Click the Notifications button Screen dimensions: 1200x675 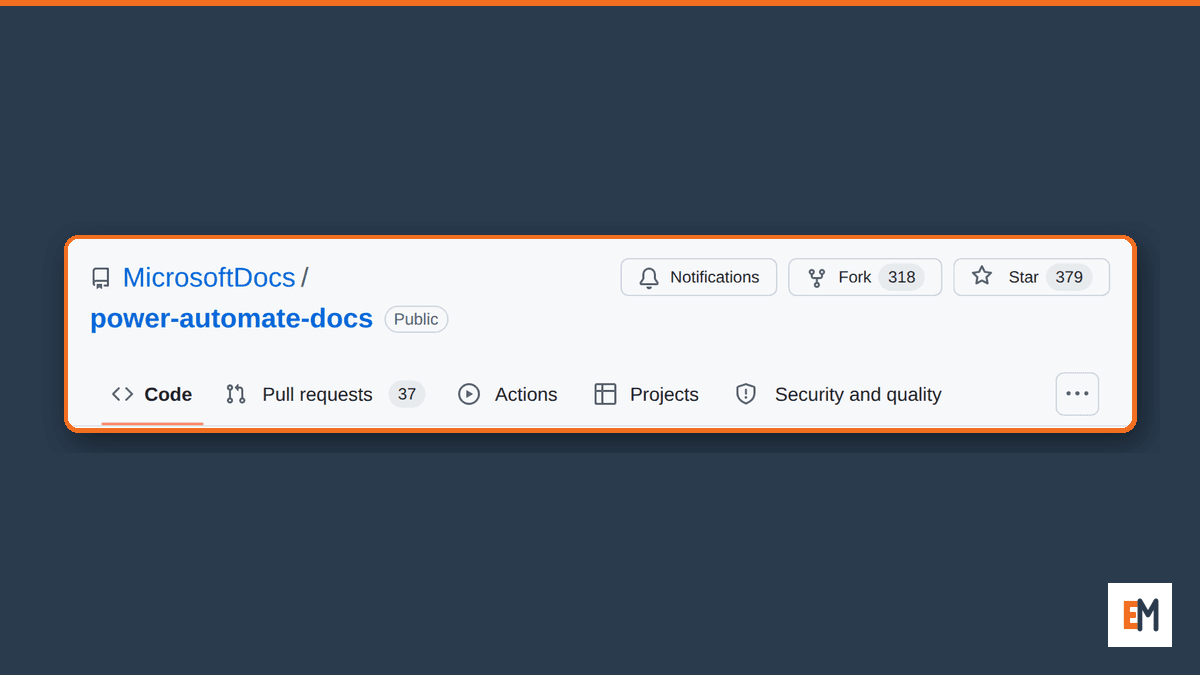699,277
